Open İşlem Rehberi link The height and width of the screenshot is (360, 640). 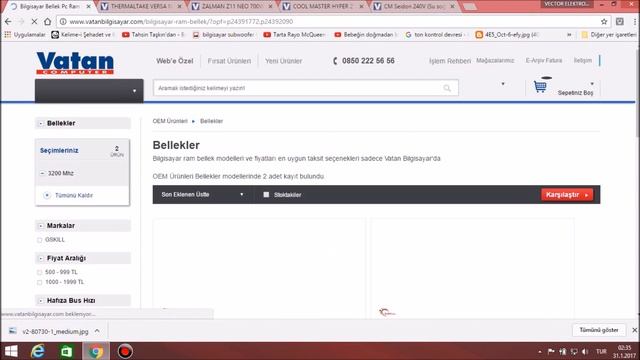[450, 61]
